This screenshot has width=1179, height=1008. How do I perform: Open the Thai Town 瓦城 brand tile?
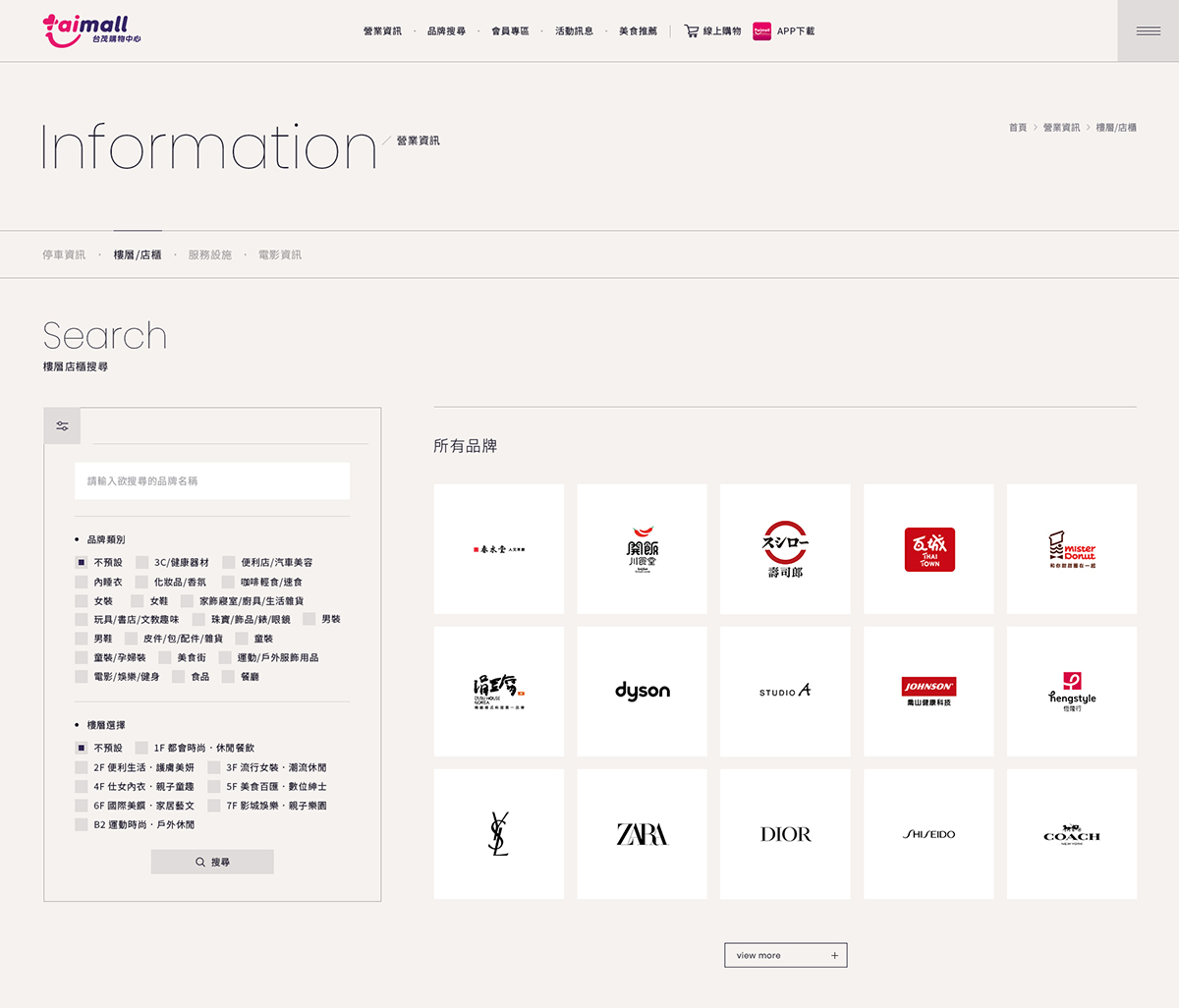coord(928,548)
